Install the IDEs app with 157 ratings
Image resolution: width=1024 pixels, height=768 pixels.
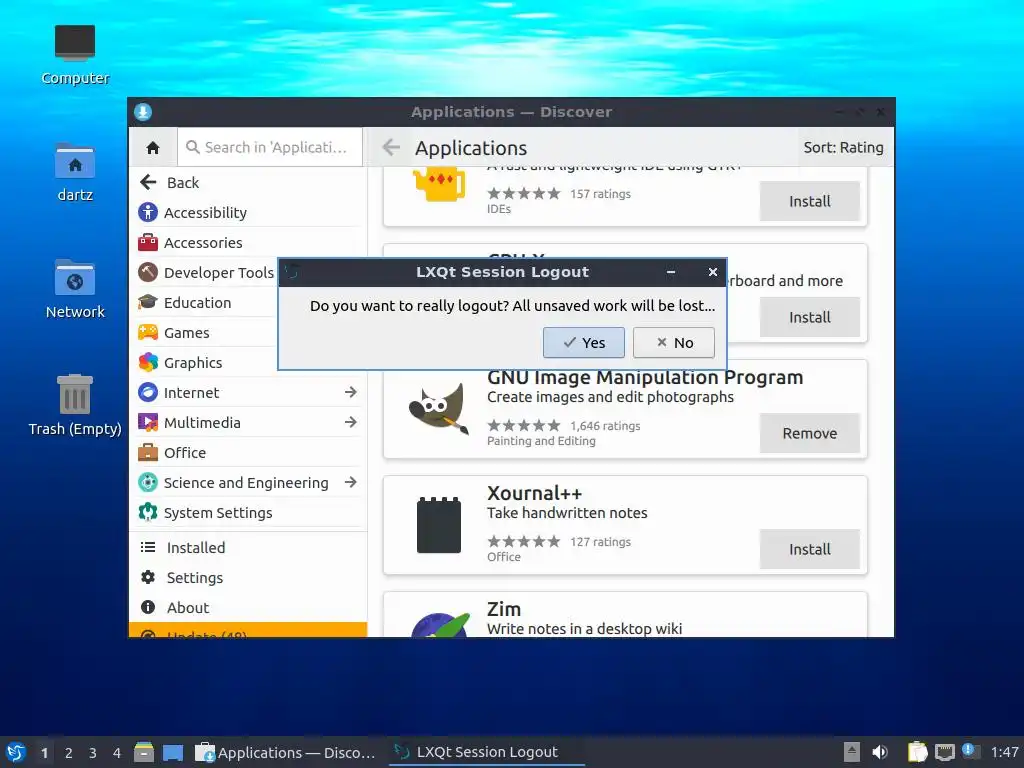point(809,201)
